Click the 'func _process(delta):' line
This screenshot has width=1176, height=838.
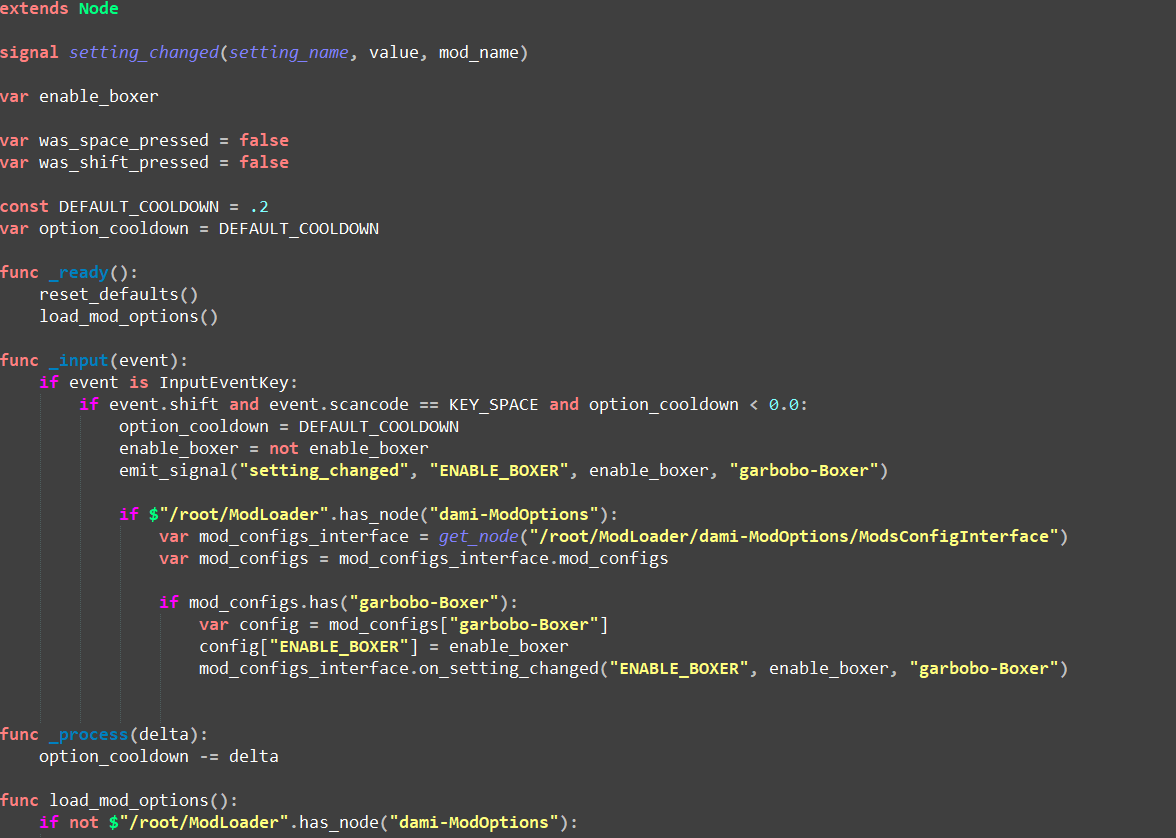click(x=104, y=734)
